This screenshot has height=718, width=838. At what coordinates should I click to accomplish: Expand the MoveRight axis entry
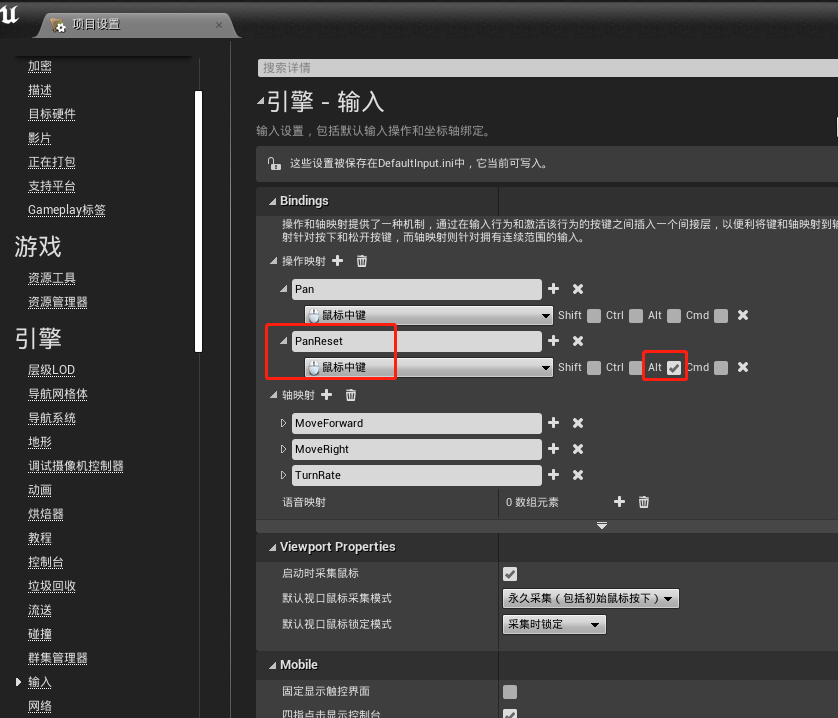point(284,449)
